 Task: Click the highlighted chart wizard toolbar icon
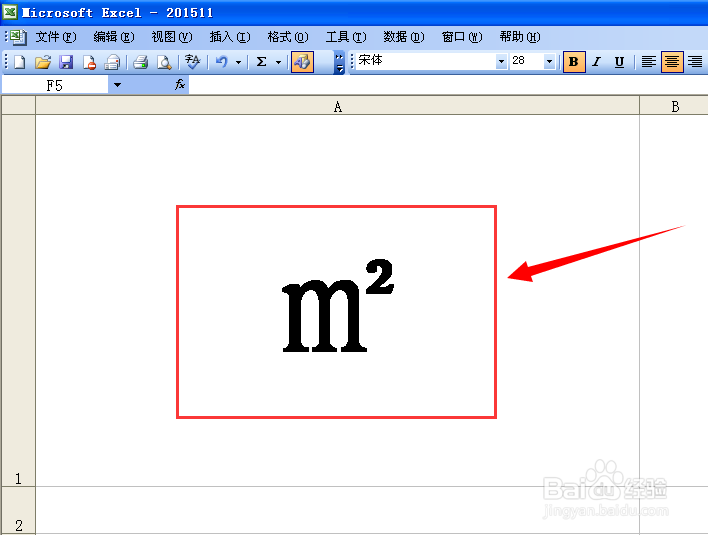302,62
